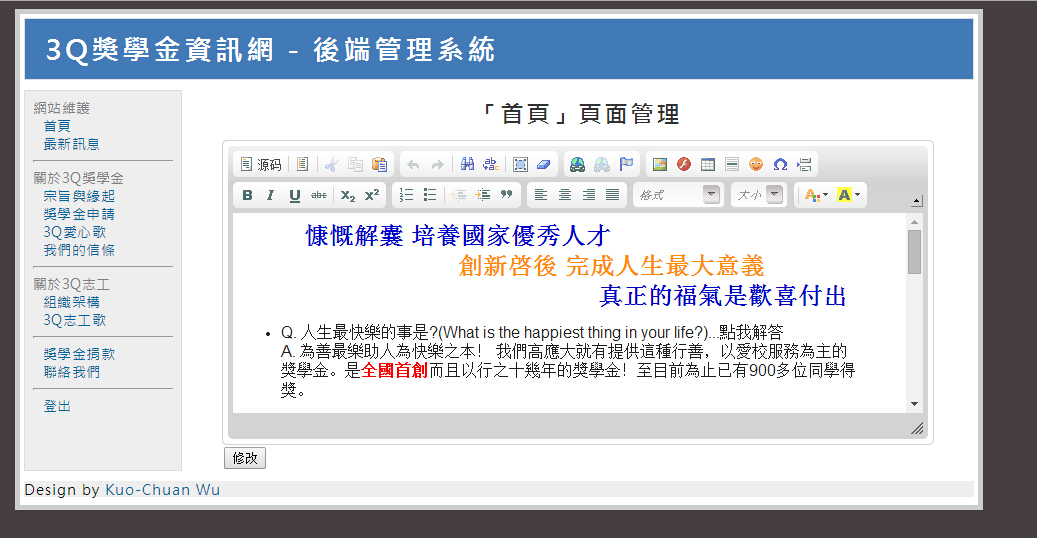Open 聯絡我們 page

(x=71, y=372)
